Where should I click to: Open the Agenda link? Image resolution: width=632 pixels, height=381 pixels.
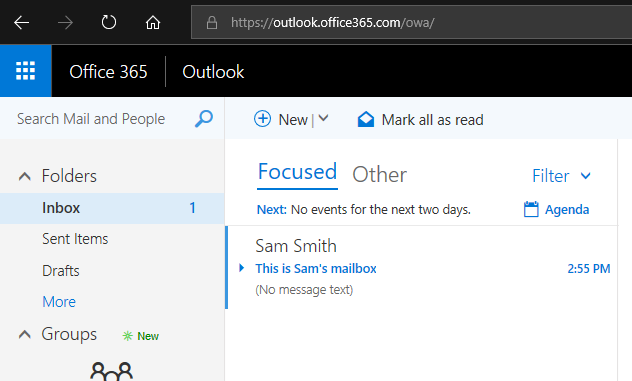(x=567, y=210)
